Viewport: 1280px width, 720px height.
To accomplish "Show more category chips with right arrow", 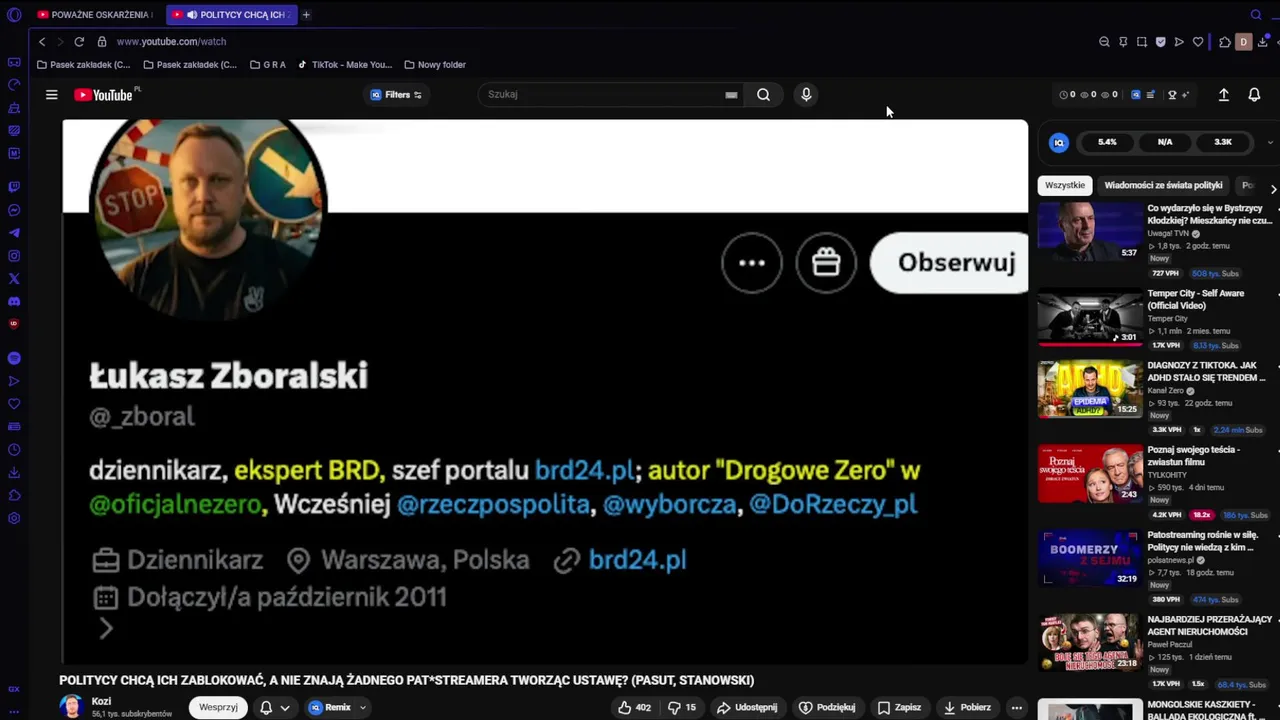I will pyautogui.click(x=1273, y=189).
